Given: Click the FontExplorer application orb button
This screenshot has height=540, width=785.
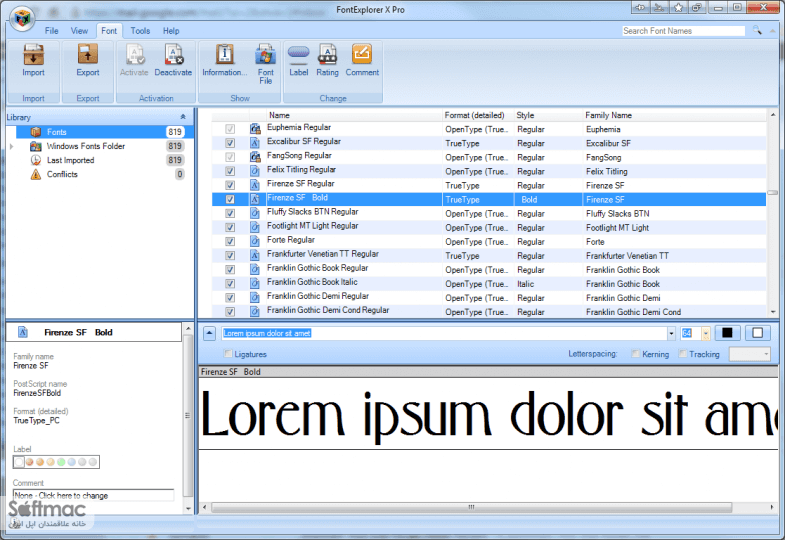Looking at the screenshot, I should [22, 19].
